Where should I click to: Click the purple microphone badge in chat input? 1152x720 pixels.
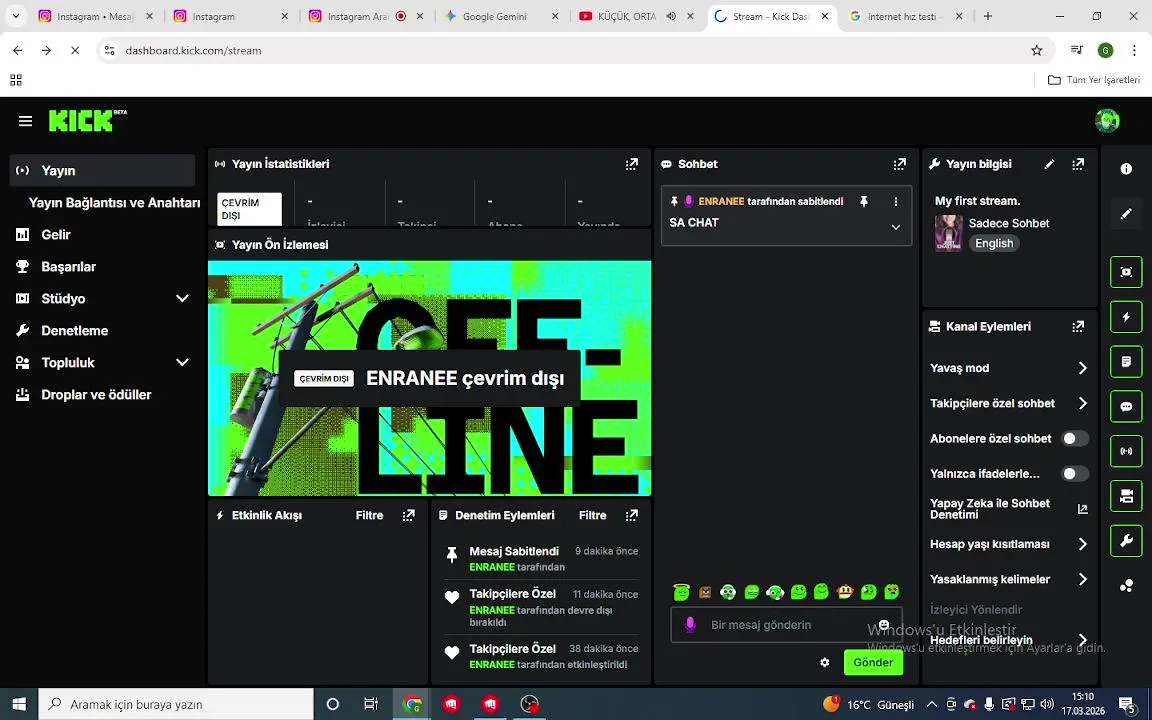tap(690, 624)
